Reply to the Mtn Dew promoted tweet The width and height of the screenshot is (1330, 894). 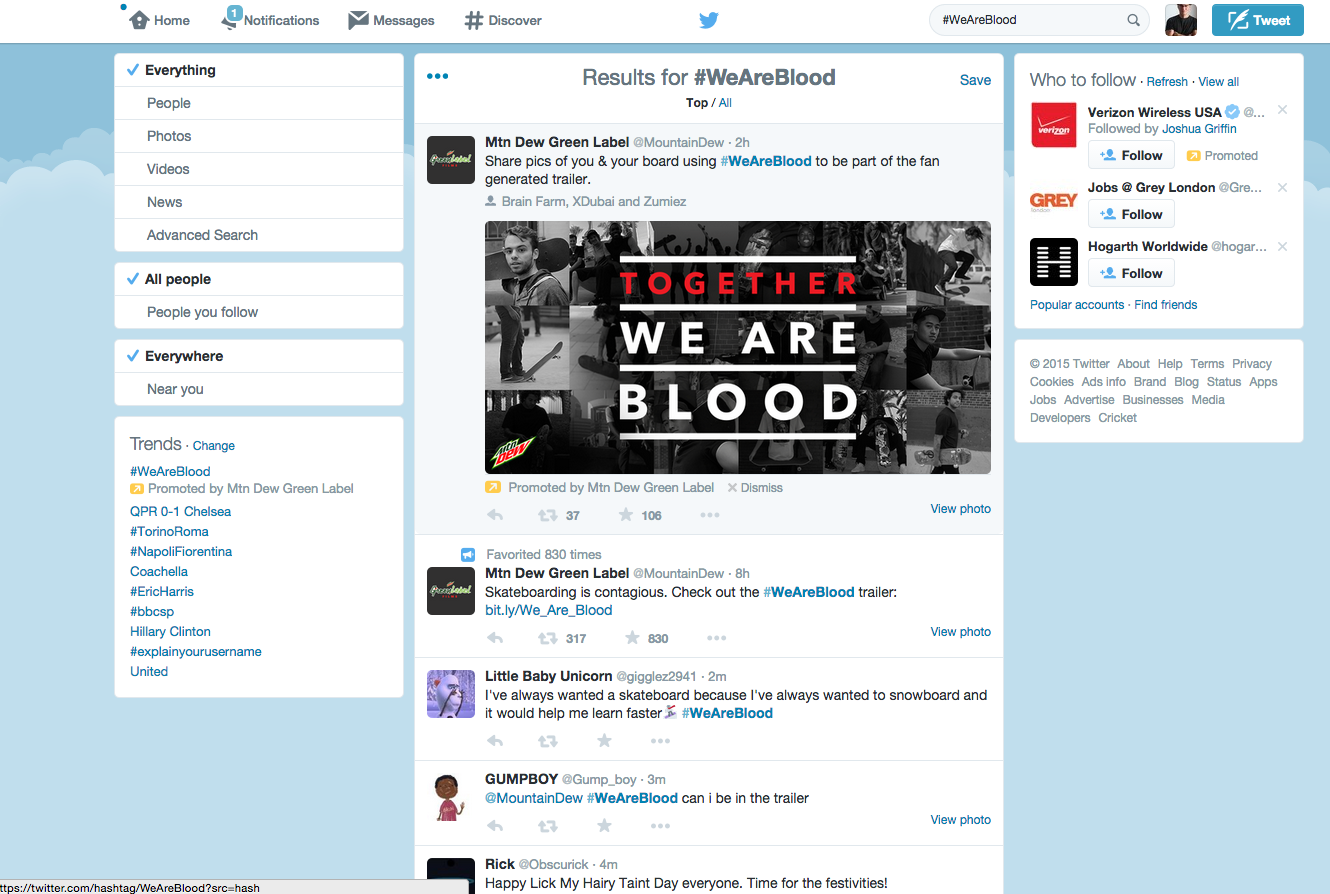coord(494,516)
